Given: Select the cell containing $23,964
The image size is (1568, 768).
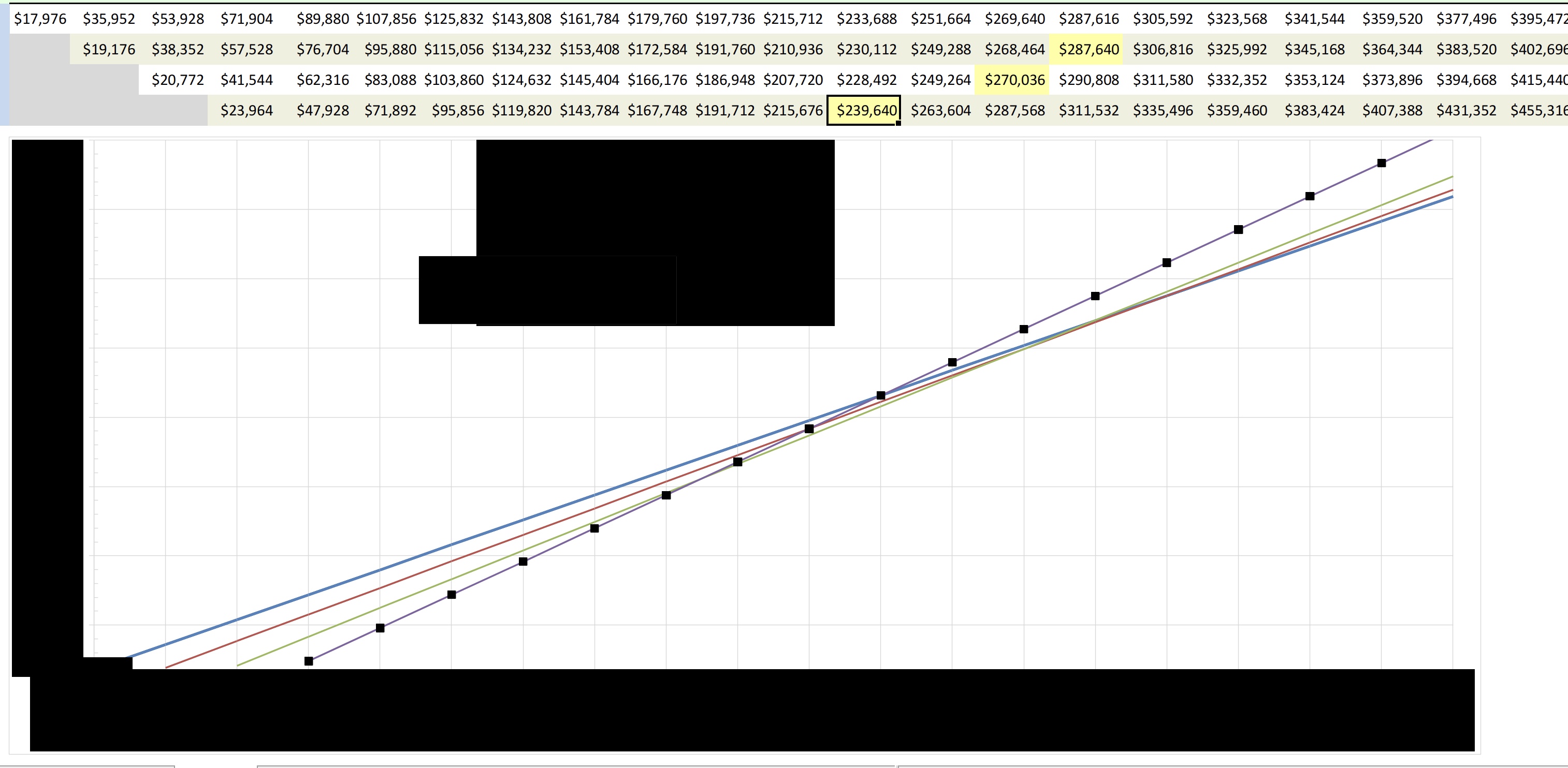Looking at the screenshot, I should pos(246,110).
